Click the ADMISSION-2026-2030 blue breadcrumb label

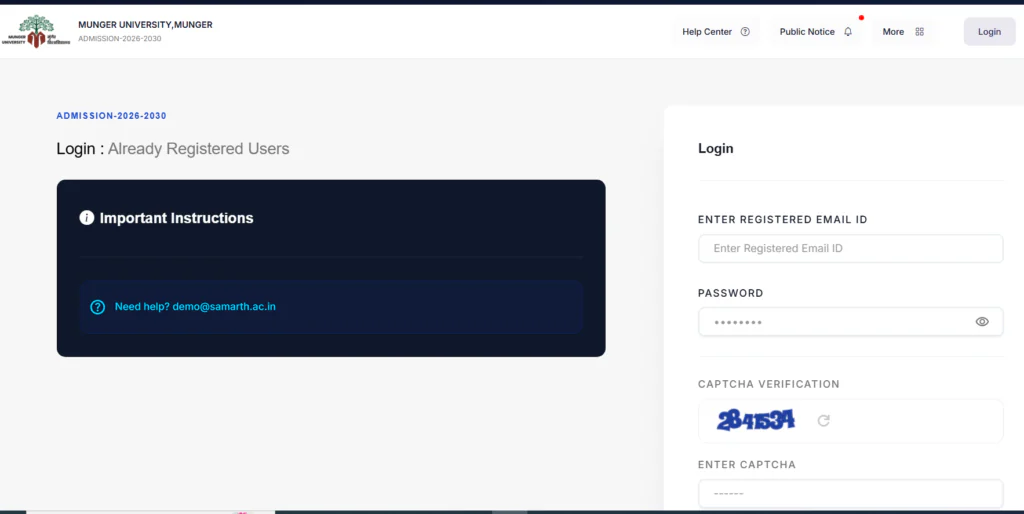click(111, 116)
